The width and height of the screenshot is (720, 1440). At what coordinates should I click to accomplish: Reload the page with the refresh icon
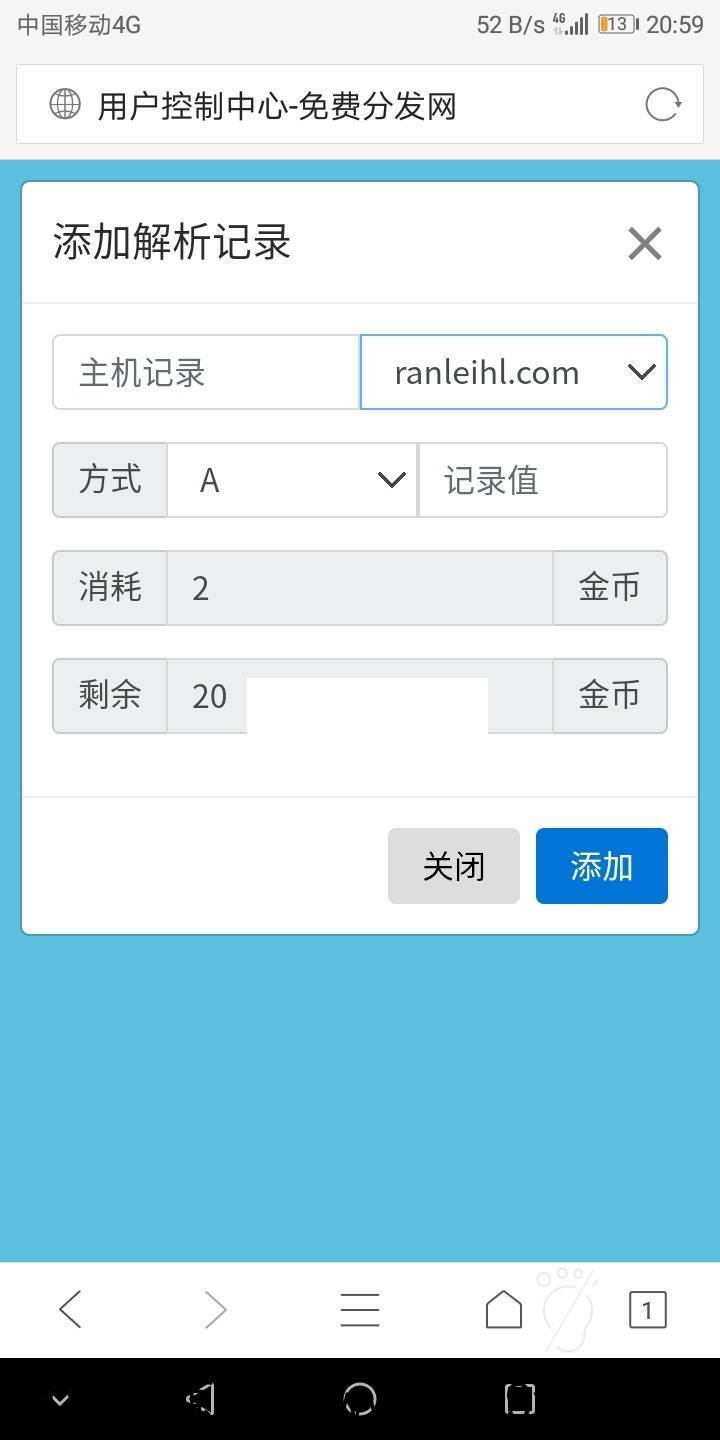(663, 104)
